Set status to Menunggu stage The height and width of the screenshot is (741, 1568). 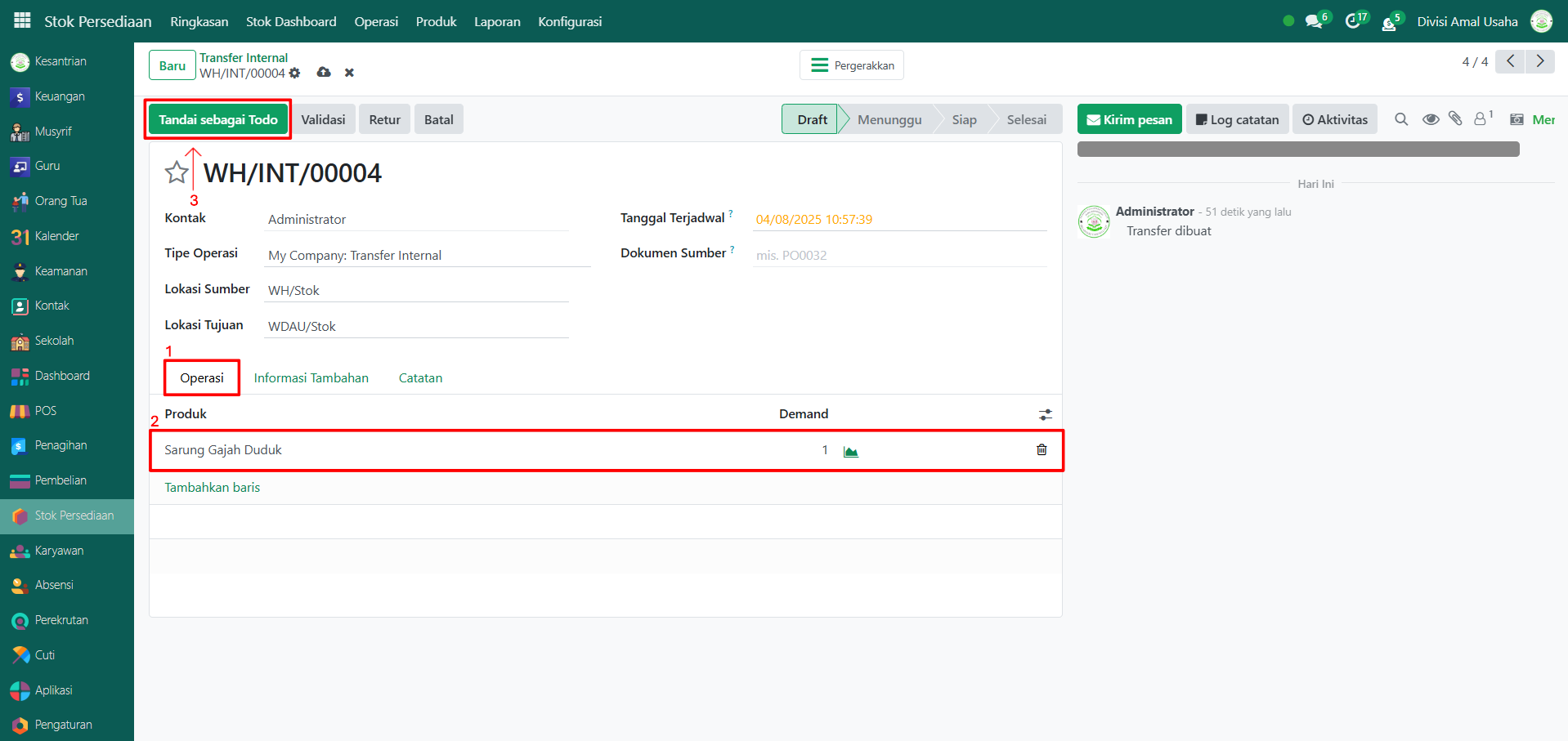(x=889, y=119)
